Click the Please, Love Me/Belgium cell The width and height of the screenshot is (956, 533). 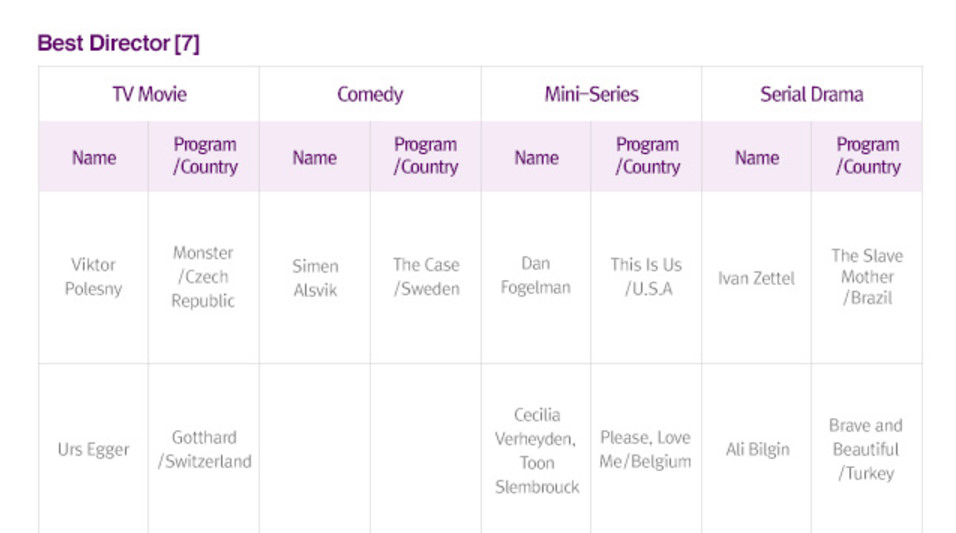tap(646, 449)
